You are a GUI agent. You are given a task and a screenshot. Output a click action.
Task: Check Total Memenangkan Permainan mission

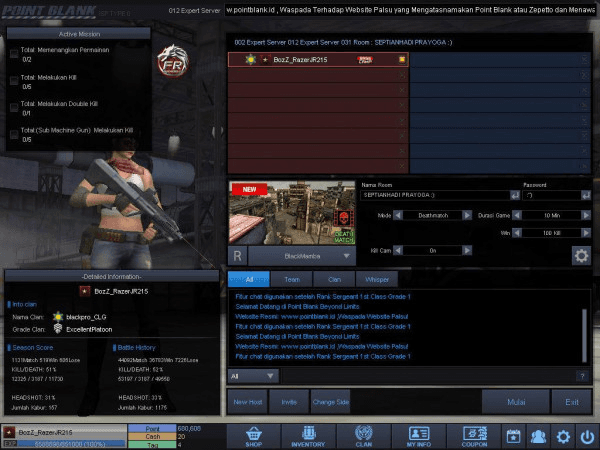[x=14, y=54]
